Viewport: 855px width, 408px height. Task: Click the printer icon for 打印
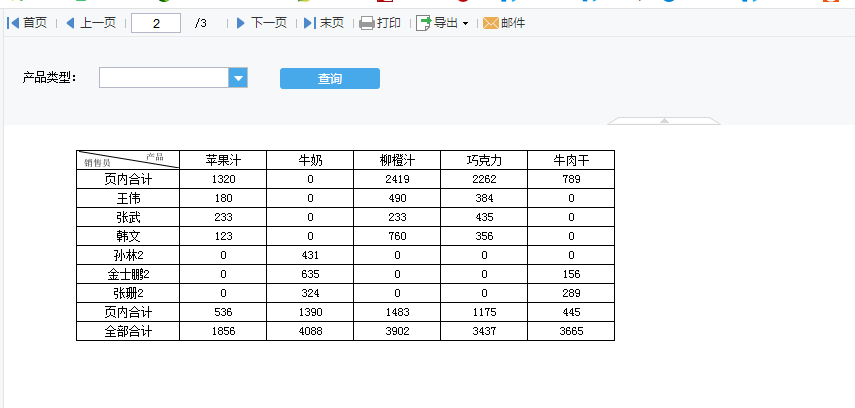[367, 23]
